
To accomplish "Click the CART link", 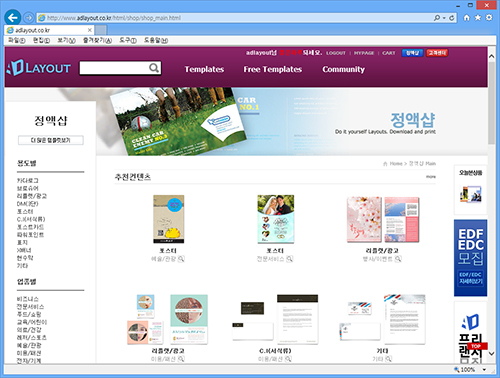I will [x=389, y=53].
